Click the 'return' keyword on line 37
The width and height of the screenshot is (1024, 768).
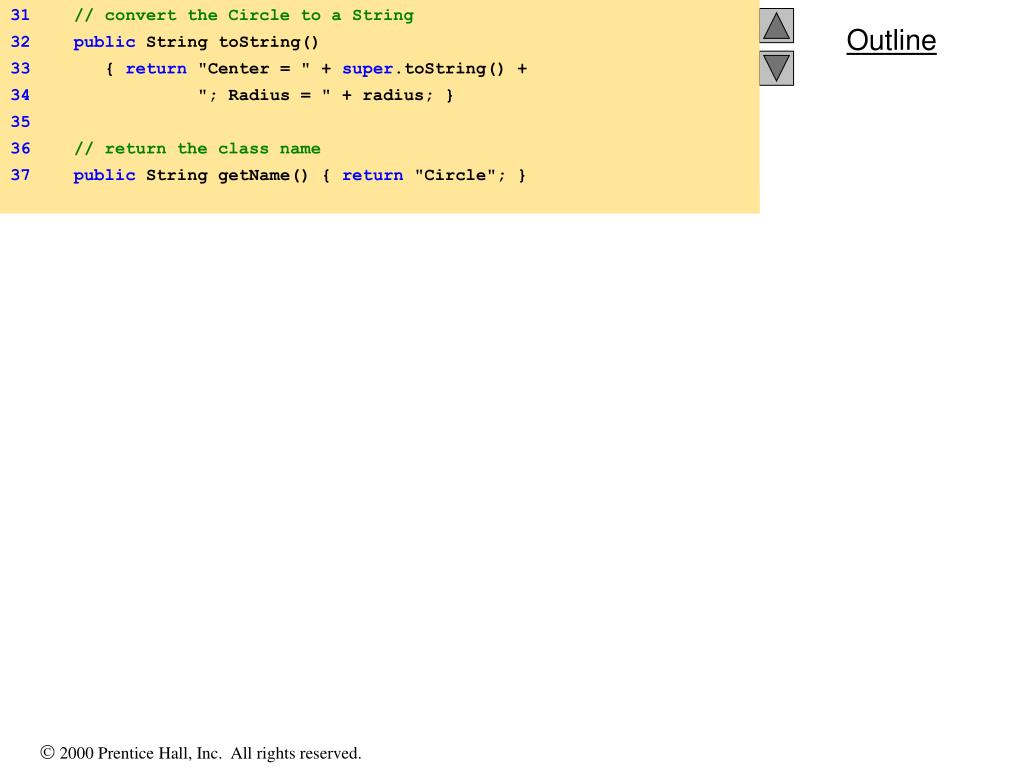[373, 175]
